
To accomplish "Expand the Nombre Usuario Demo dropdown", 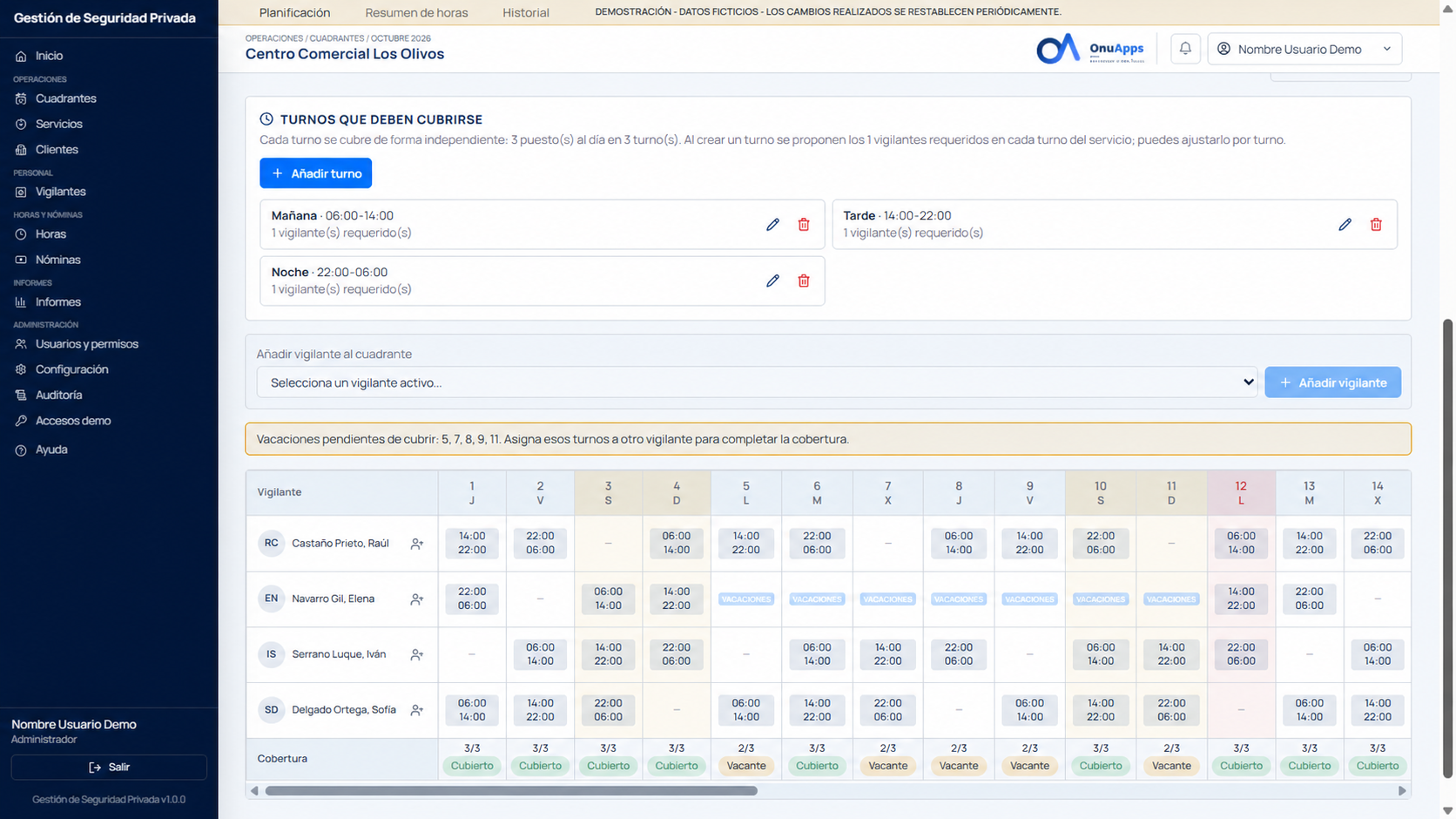I will [x=1304, y=49].
